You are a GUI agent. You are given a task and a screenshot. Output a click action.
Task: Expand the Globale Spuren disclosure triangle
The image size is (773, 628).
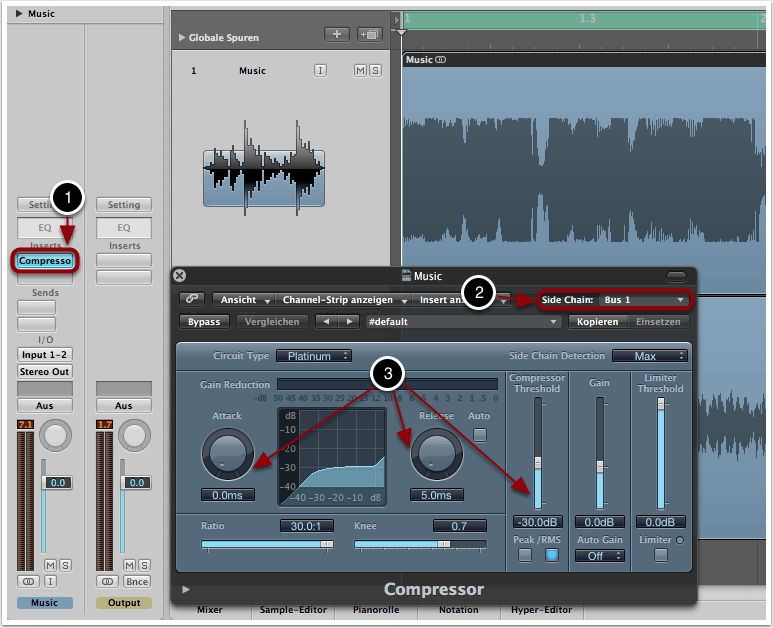[x=181, y=38]
